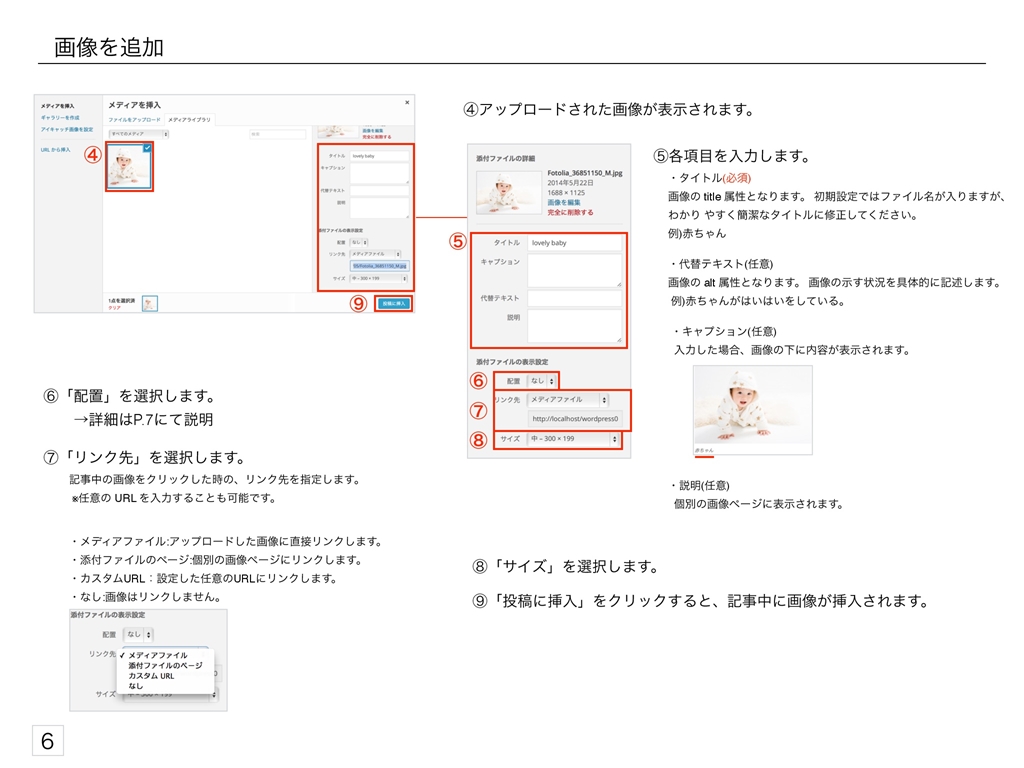Choose アイキャッチ画像を設定 in the left sidebar

pyautogui.click(x=67, y=129)
